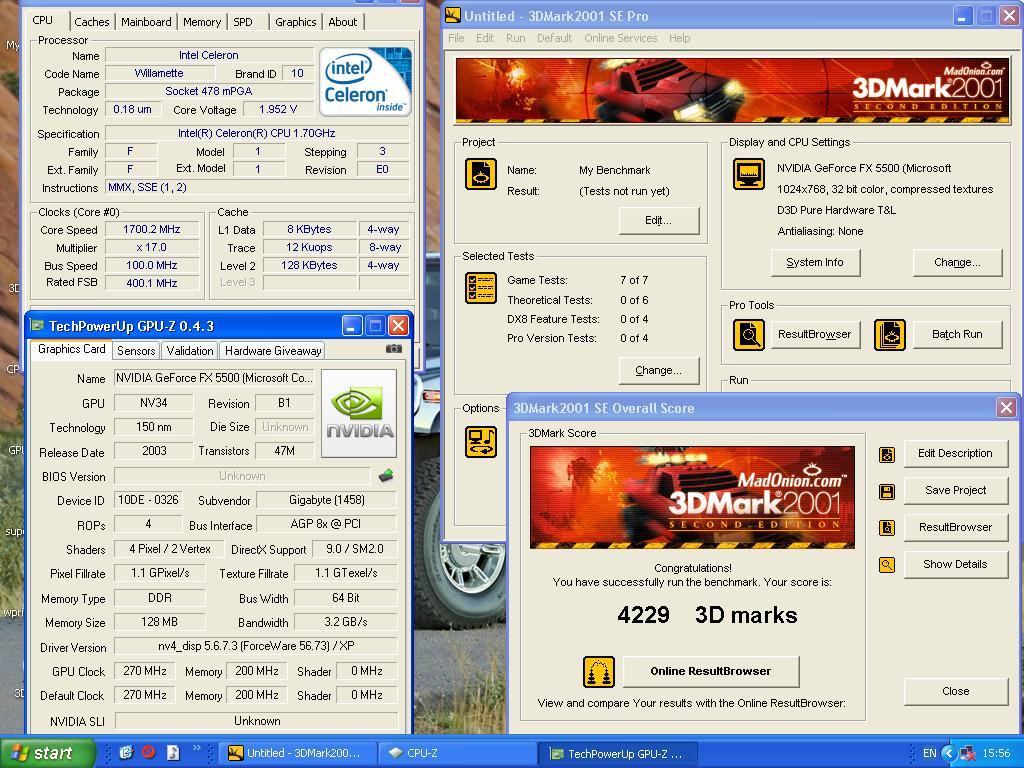Click Change... button under Selected Tests
The image size is (1024, 768).
[x=658, y=370]
